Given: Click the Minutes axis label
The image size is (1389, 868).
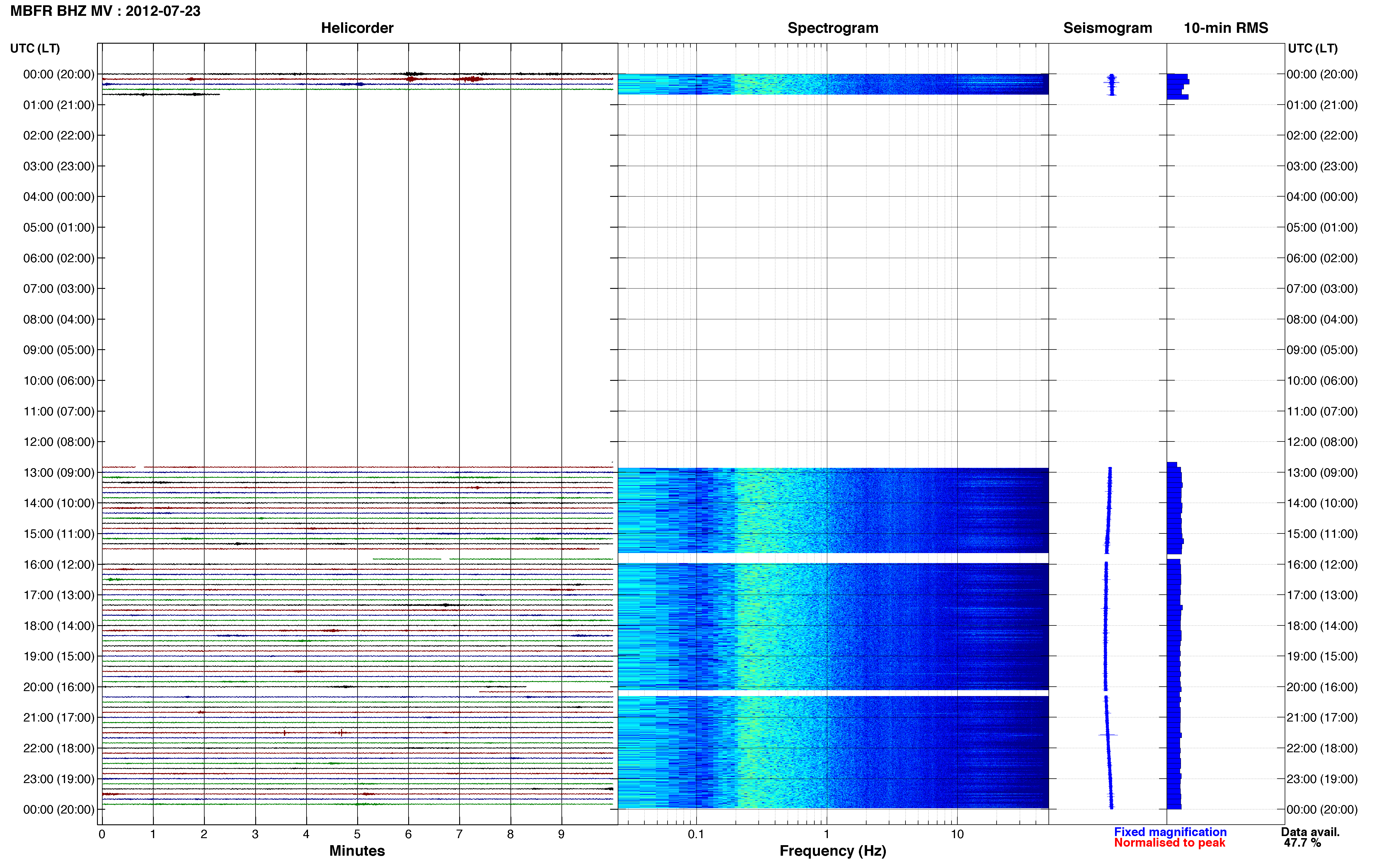Looking at the screenshot, I should [357, 851].
